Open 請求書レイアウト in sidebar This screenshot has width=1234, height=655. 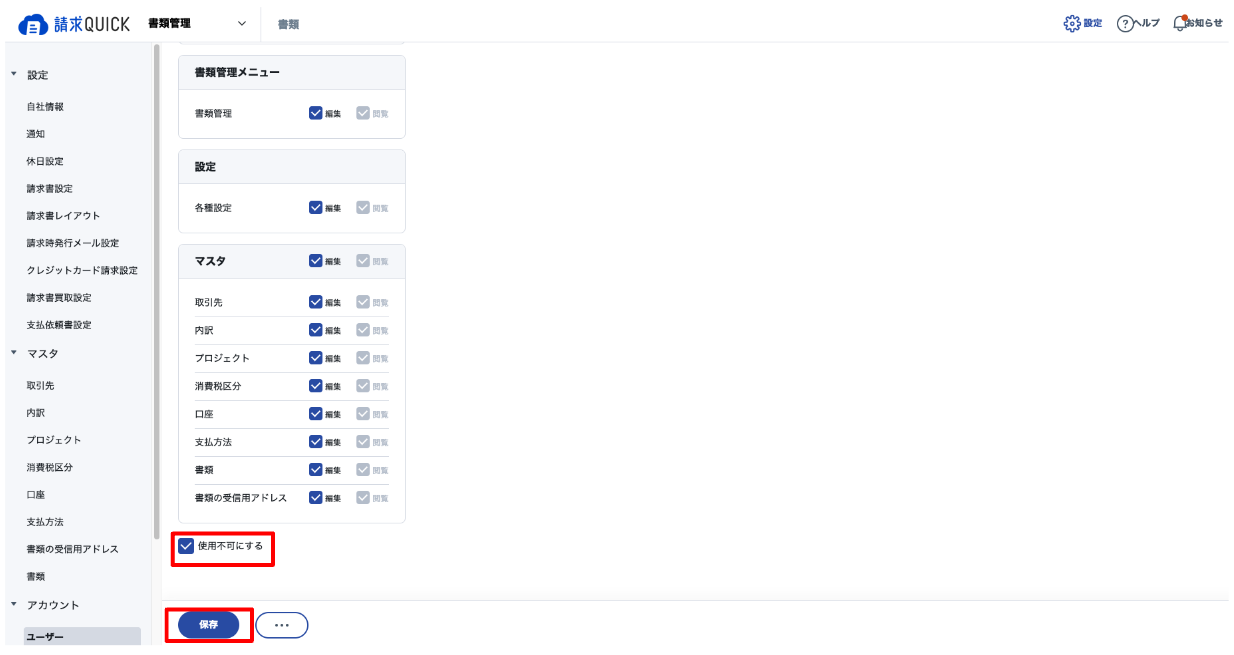click(x=63, y=216)
